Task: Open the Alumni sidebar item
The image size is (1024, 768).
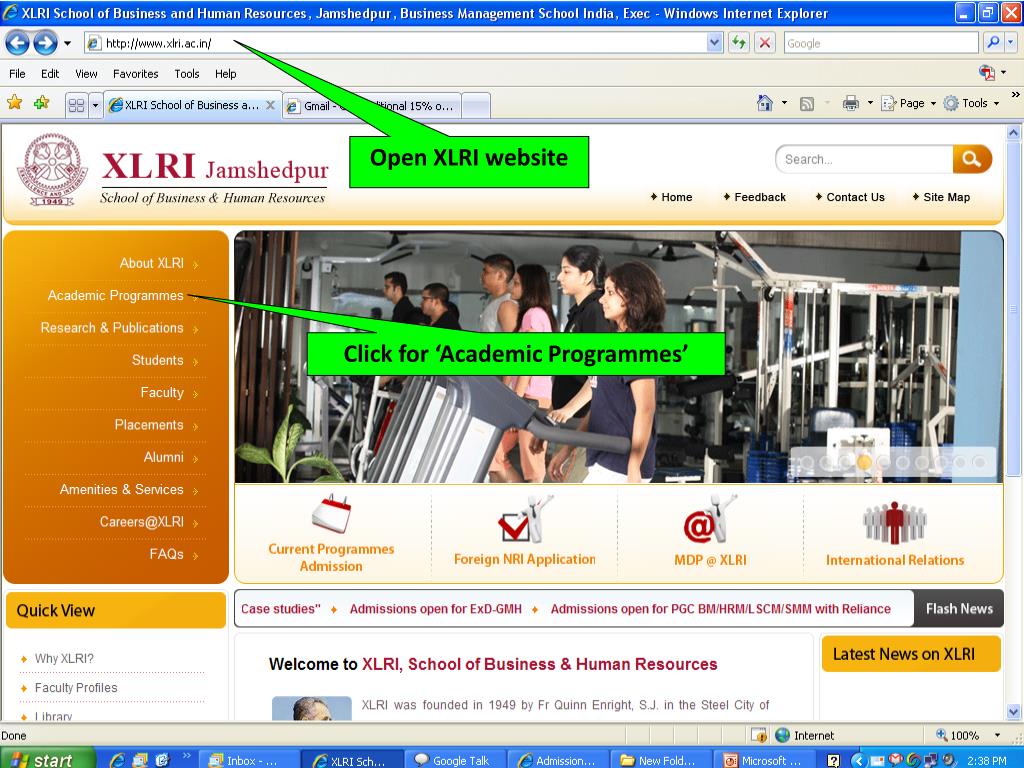Action: point(163,457)
